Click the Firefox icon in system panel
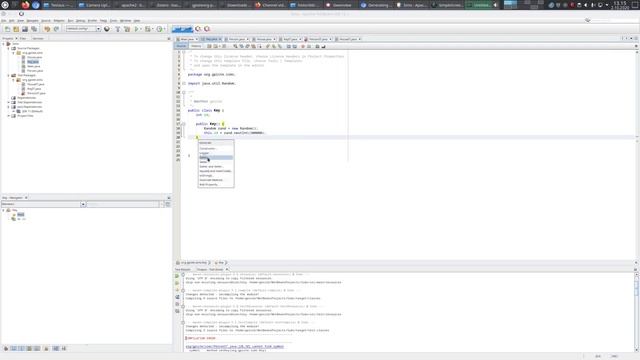This screenshot has width=640, height=360. (x=26, y=5)
